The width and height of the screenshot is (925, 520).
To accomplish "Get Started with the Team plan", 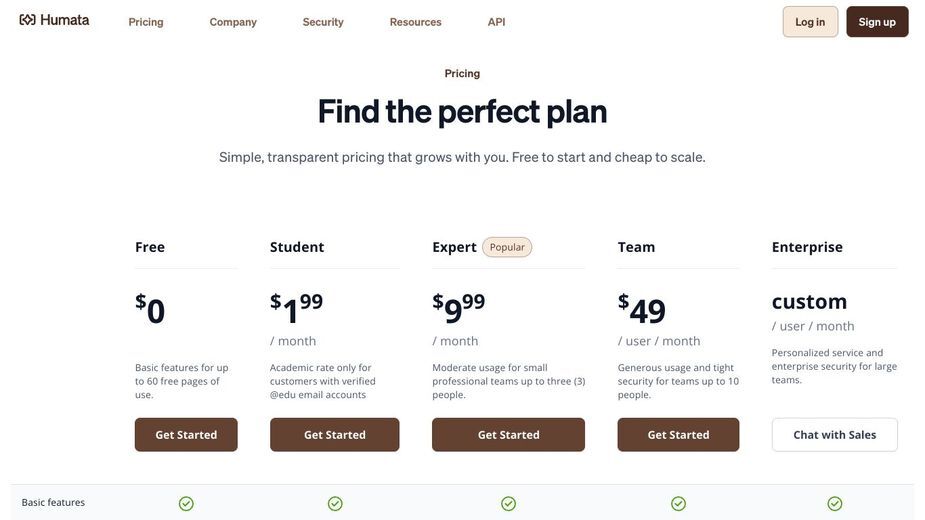I will (x=678, y=435).
